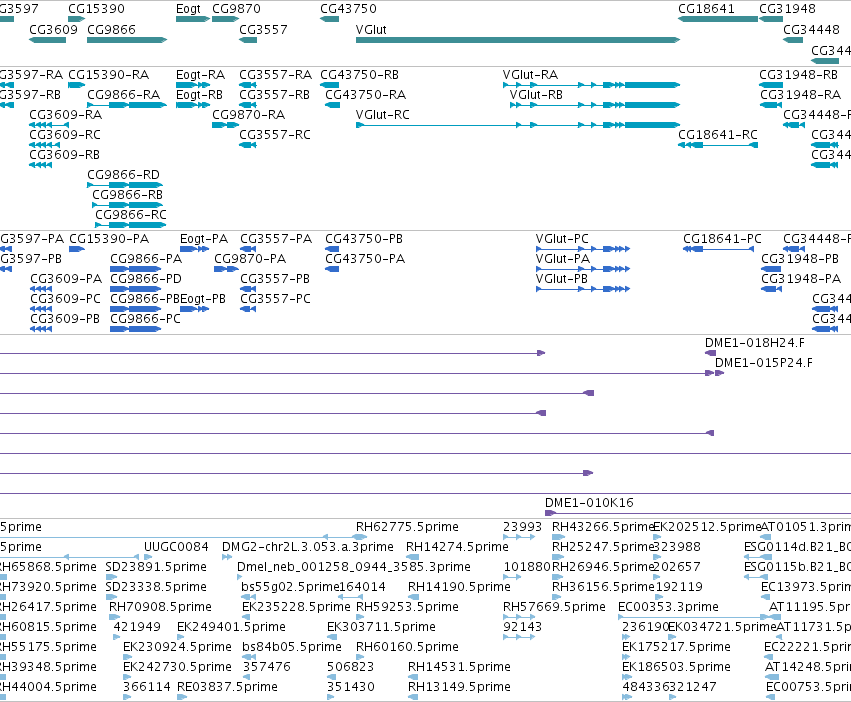Open the VGlut-PA protein feature
Screen dimensions: 851x702
(x=583, y=269)
